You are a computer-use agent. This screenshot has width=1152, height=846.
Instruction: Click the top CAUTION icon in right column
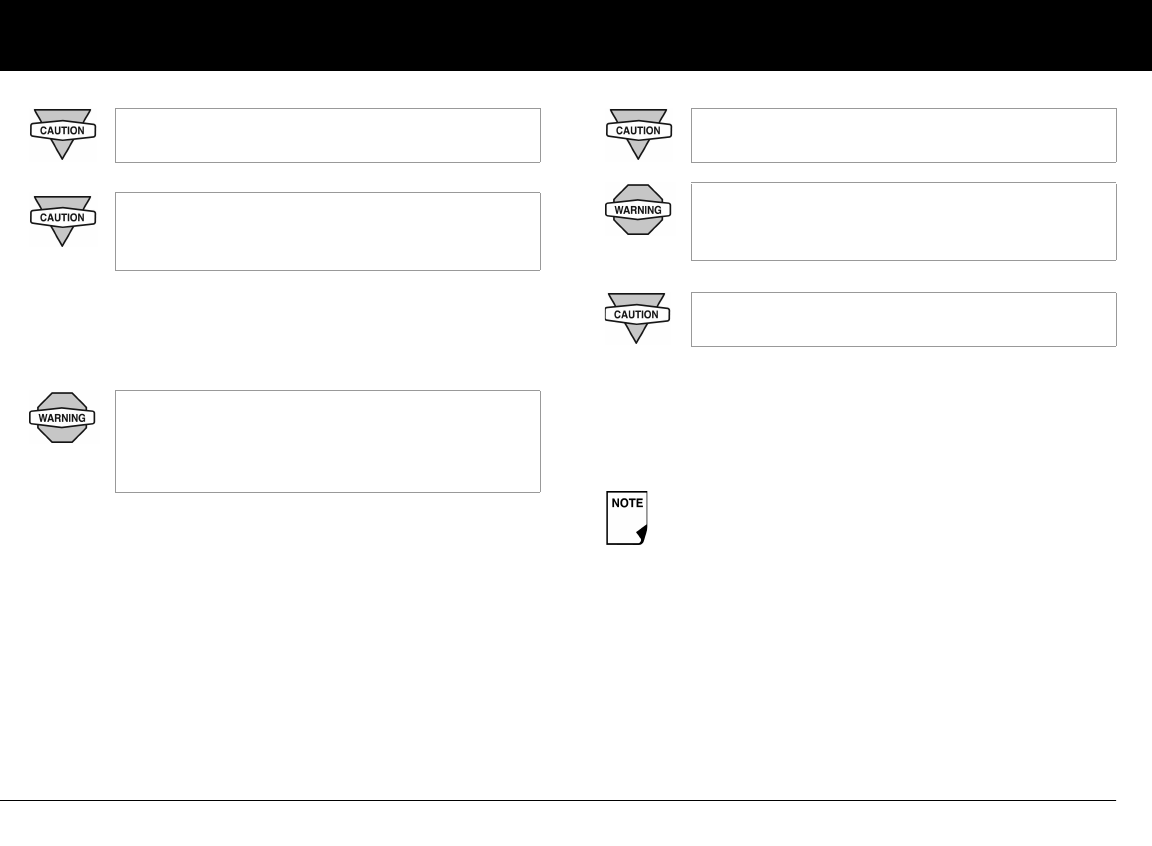(x=638, y=134)
